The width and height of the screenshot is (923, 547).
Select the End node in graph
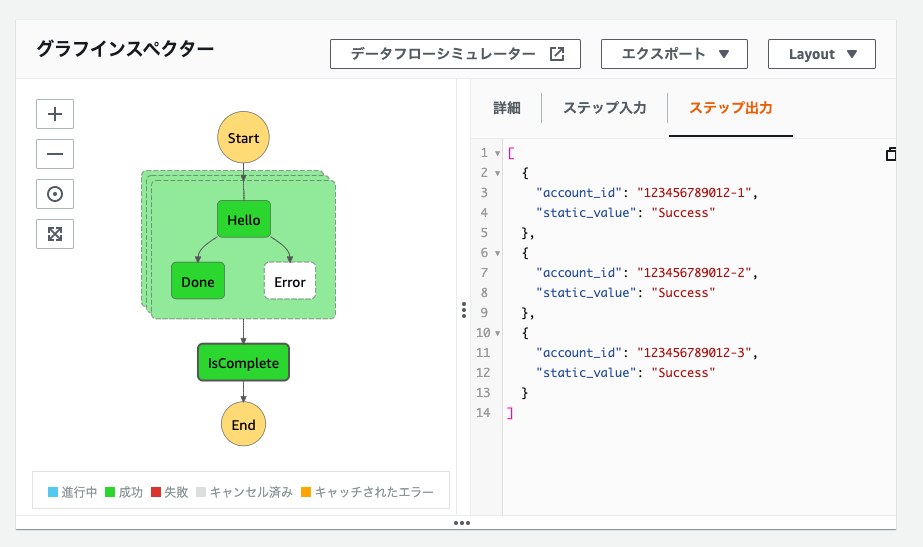point(243,424)
